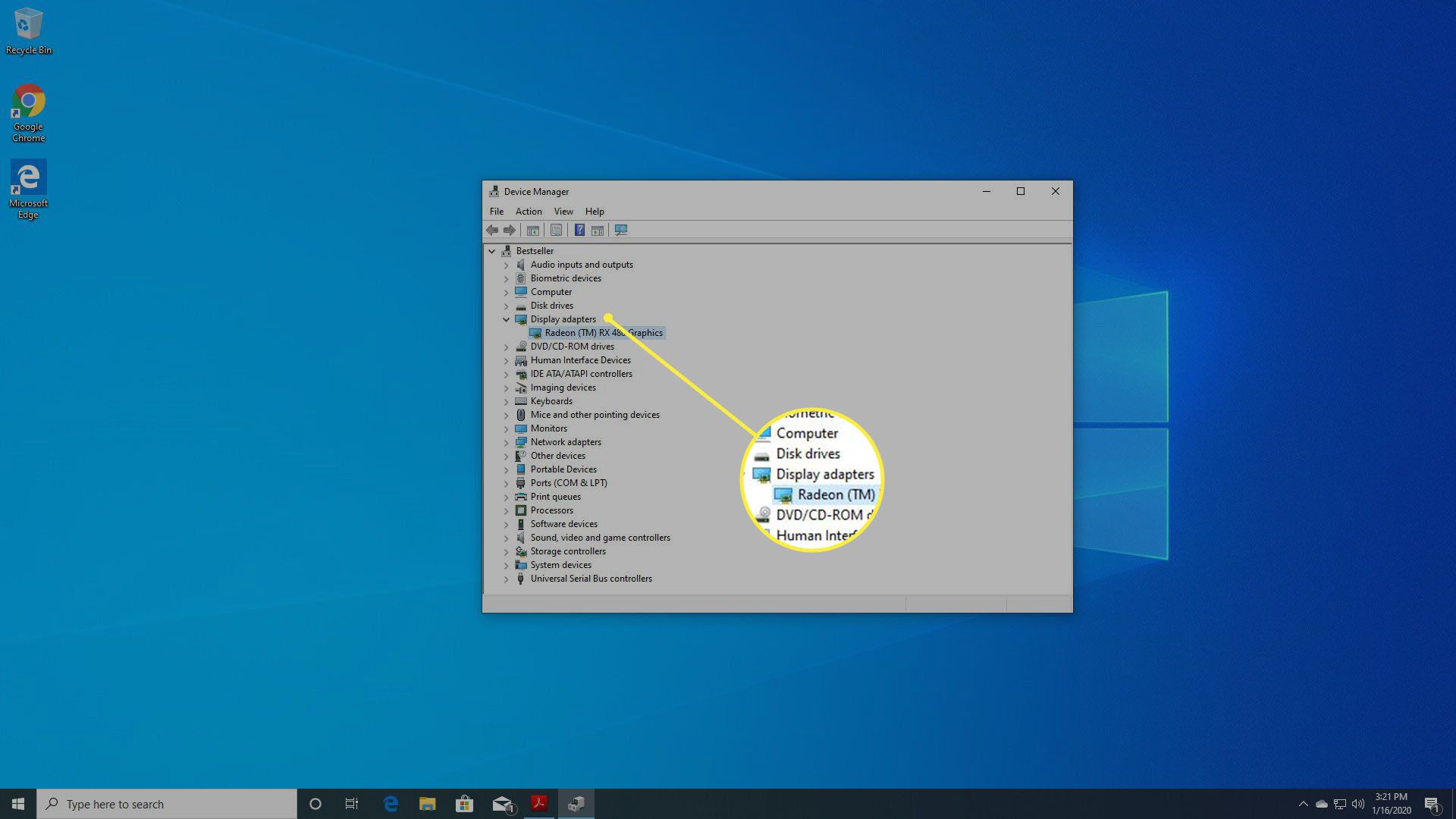1456x819 pixels.
Task: Open the Action Center notifications
Action: [x=1432, y=804]
